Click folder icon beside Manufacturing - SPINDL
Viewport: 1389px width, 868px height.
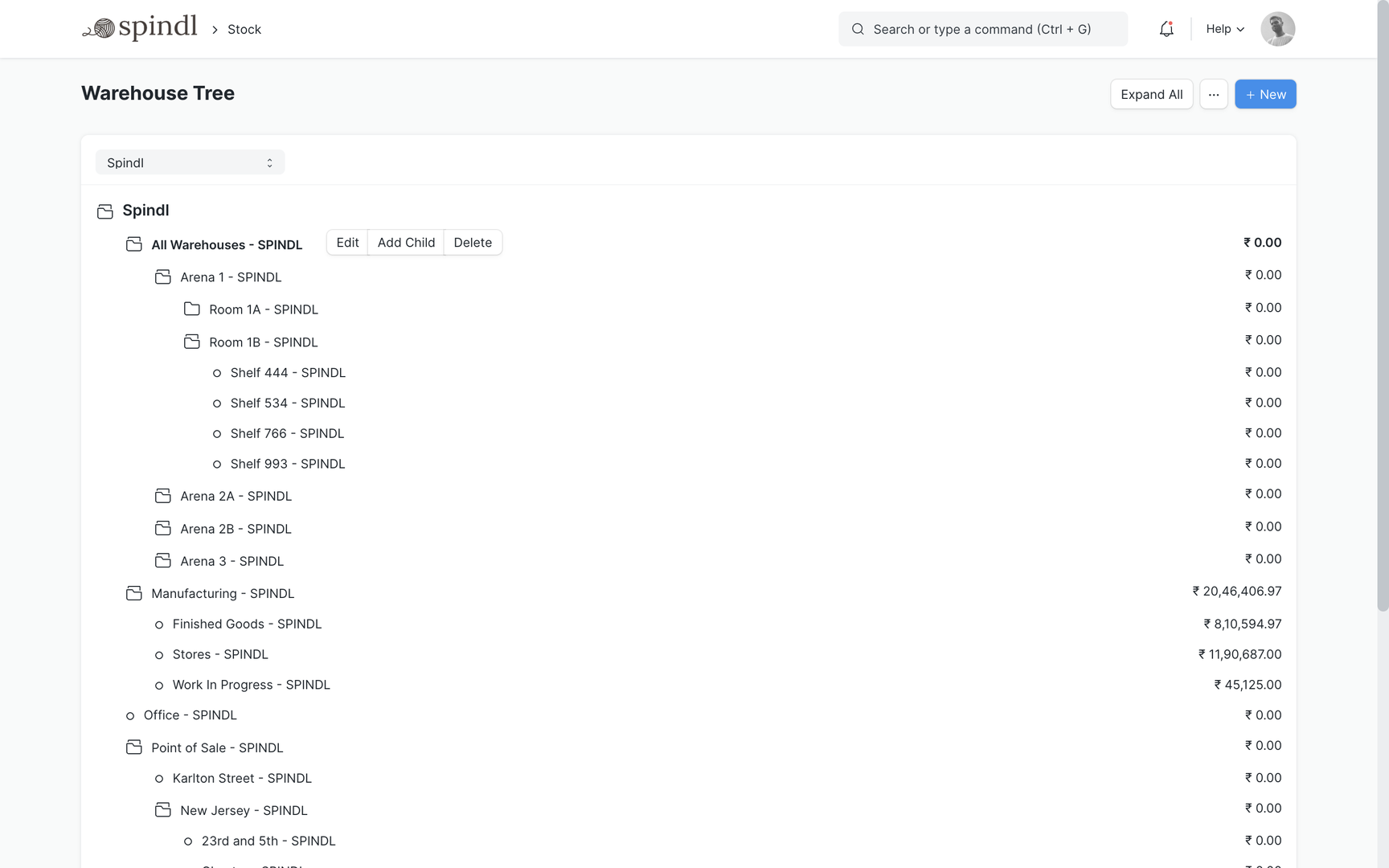134,593
